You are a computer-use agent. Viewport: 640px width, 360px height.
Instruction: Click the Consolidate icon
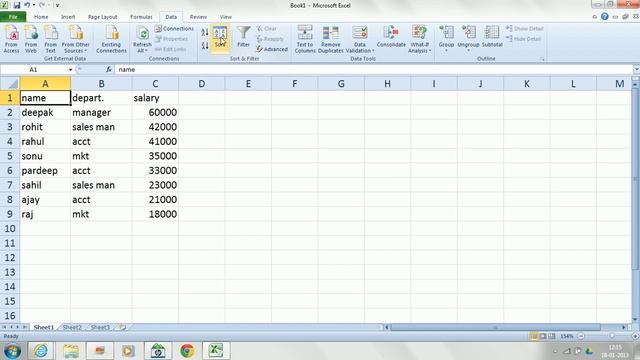click(391, 37)
